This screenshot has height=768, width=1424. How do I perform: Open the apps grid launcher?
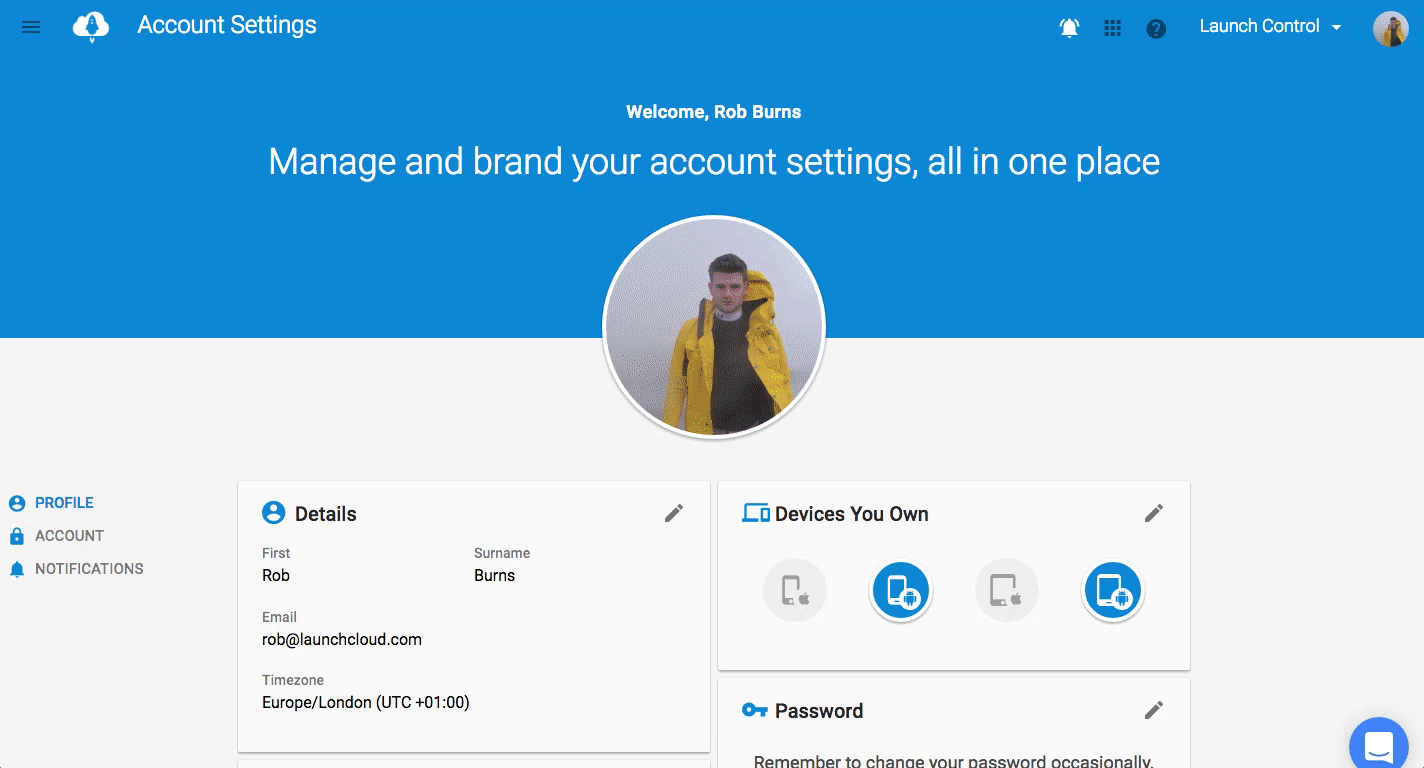1112,28
